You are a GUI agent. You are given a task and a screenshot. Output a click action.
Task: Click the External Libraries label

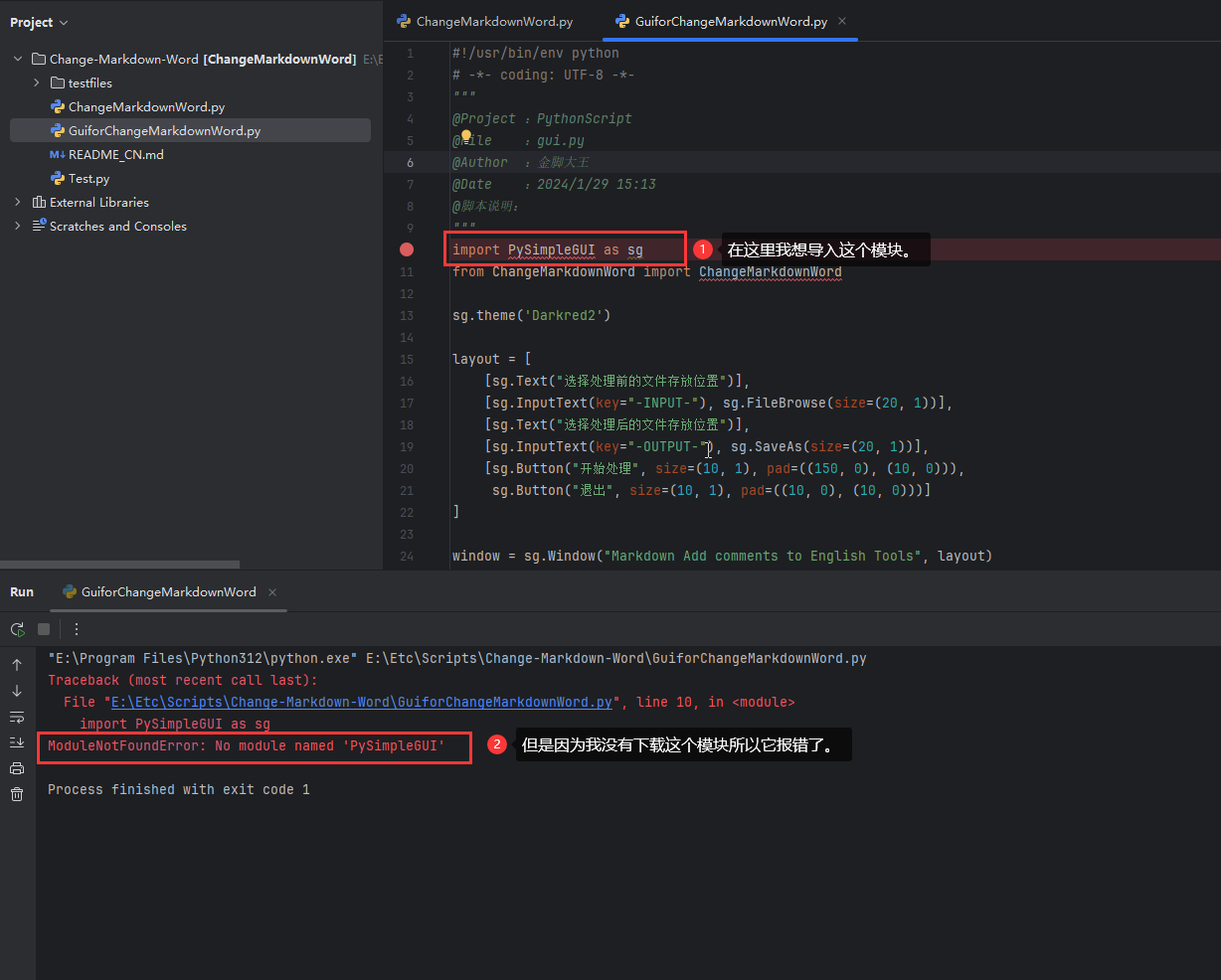pyautogui.click(x=99, y=202)
